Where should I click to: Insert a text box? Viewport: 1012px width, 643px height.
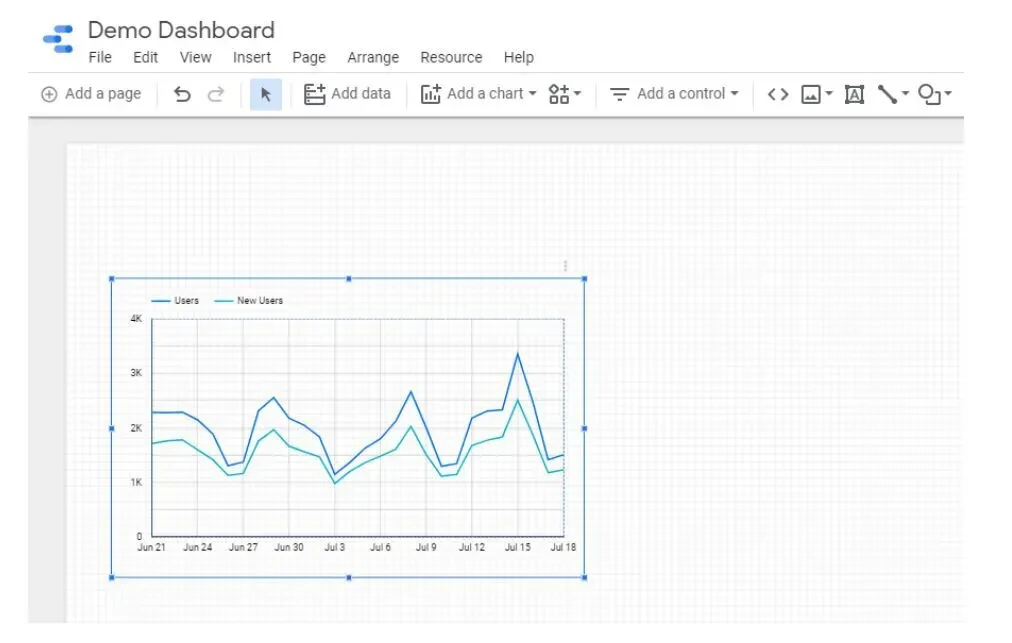click(x=853, y=93)
